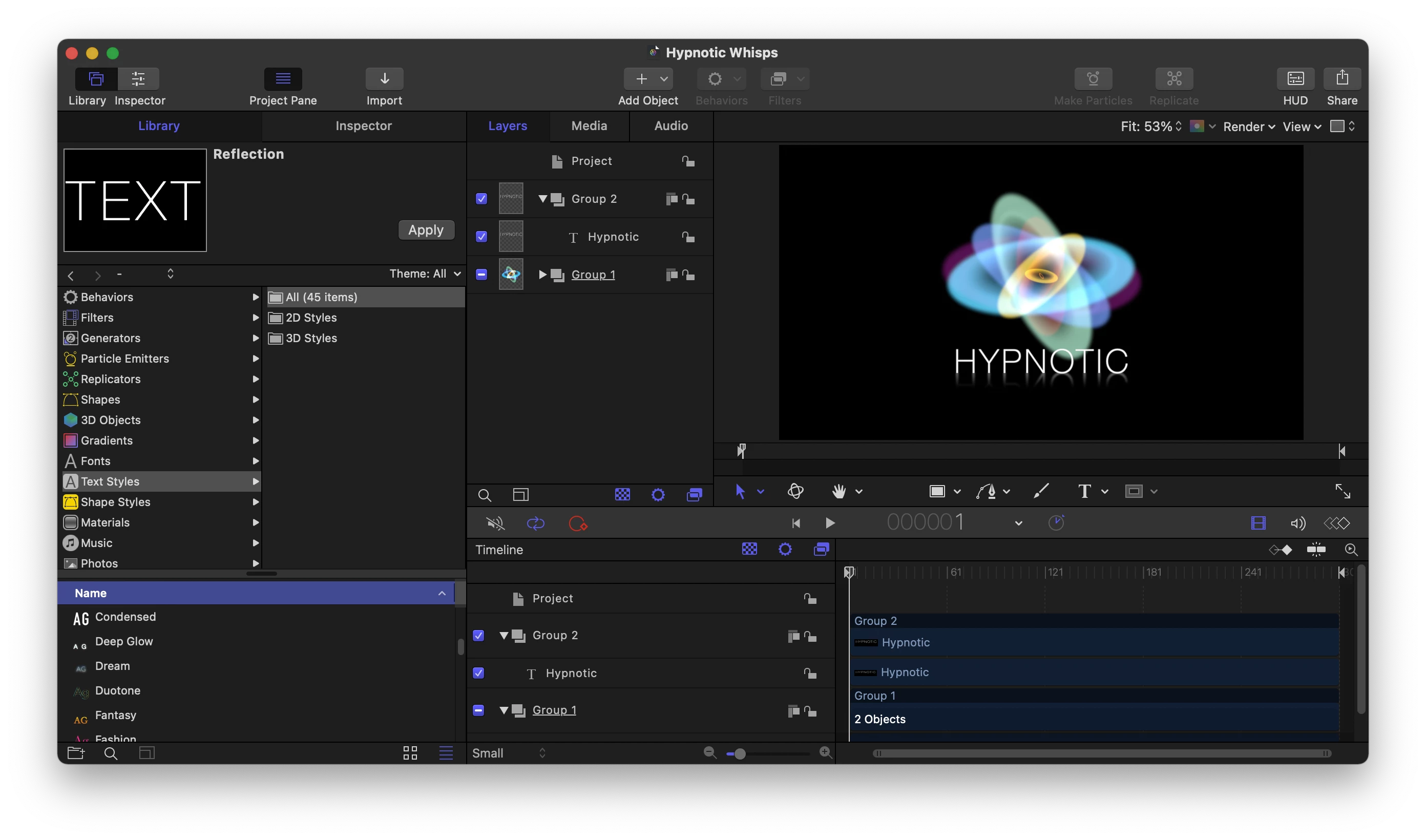The height and width of the screenshot is (840, 1426).
Task: Switch to the Media tab
Action: coord(589,125)
